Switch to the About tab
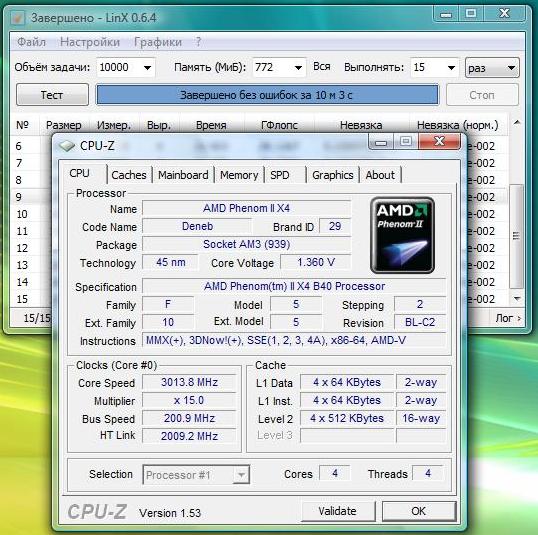Image resolution: width=538 pixels, height=535 pixels. (380, 175)
